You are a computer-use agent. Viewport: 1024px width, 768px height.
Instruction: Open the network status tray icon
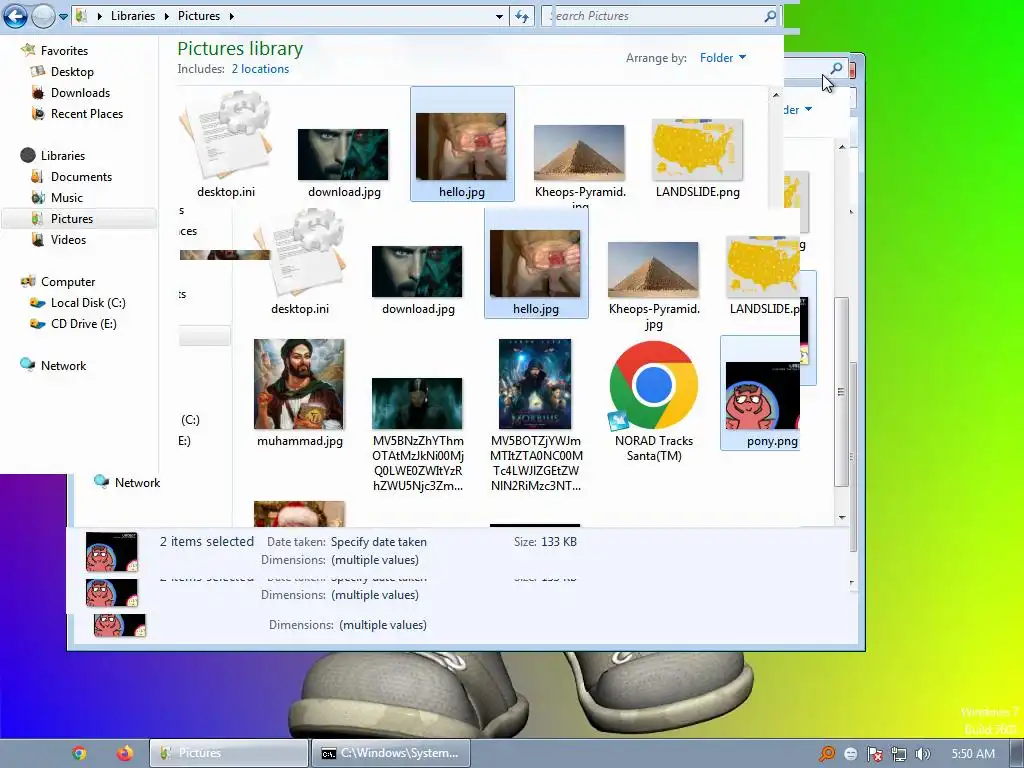click(899, 754)
